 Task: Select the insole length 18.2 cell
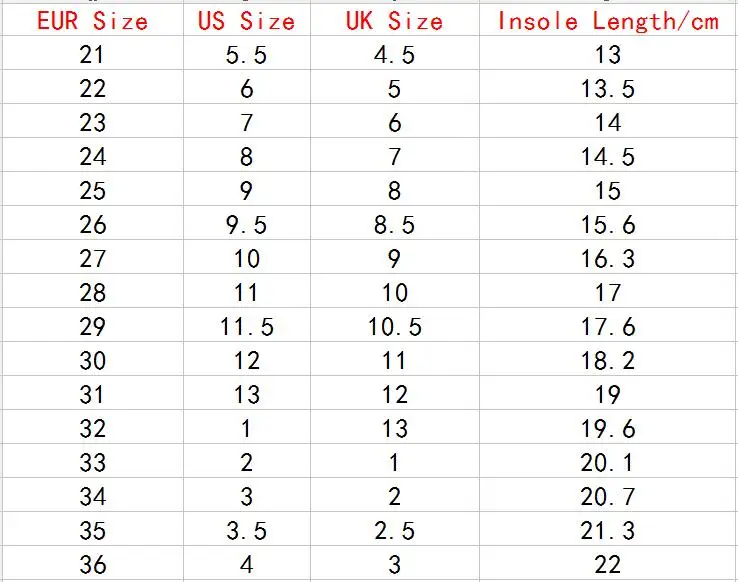pyautogui.click(x=608, y=359)
